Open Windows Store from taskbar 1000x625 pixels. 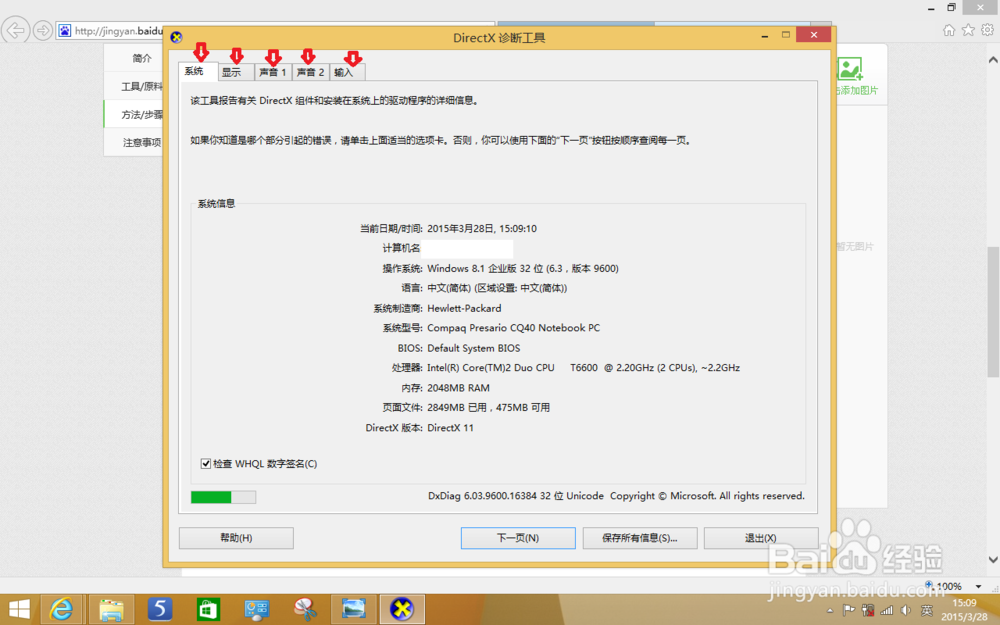[209, 610]
